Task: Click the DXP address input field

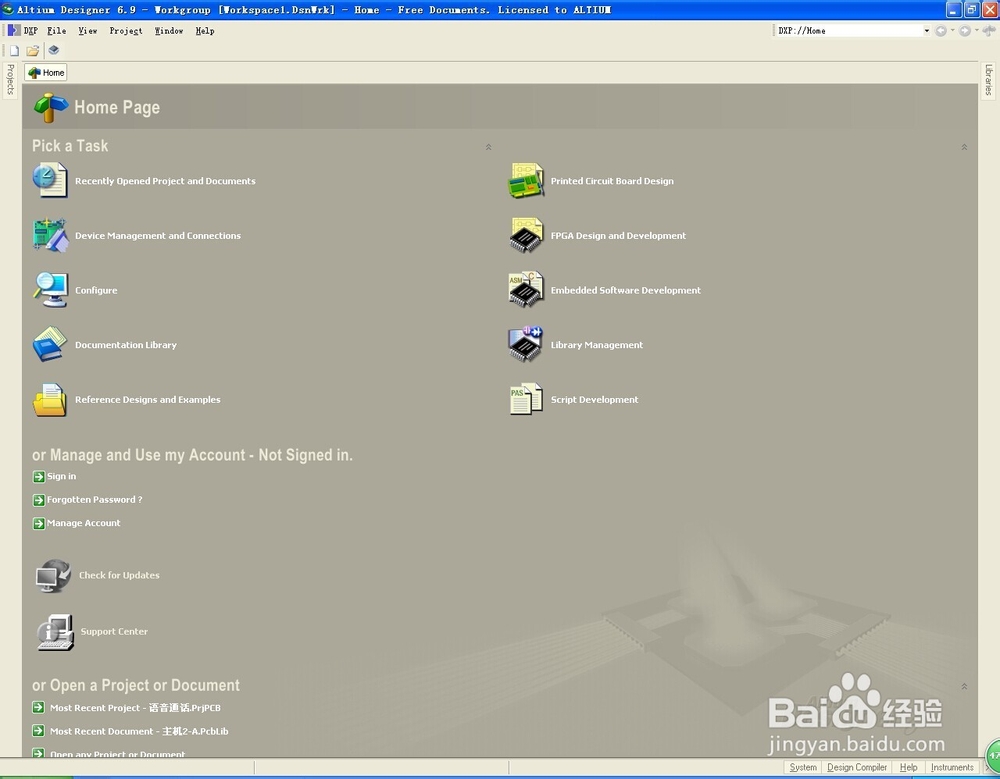Action: [x=848, y=31]
